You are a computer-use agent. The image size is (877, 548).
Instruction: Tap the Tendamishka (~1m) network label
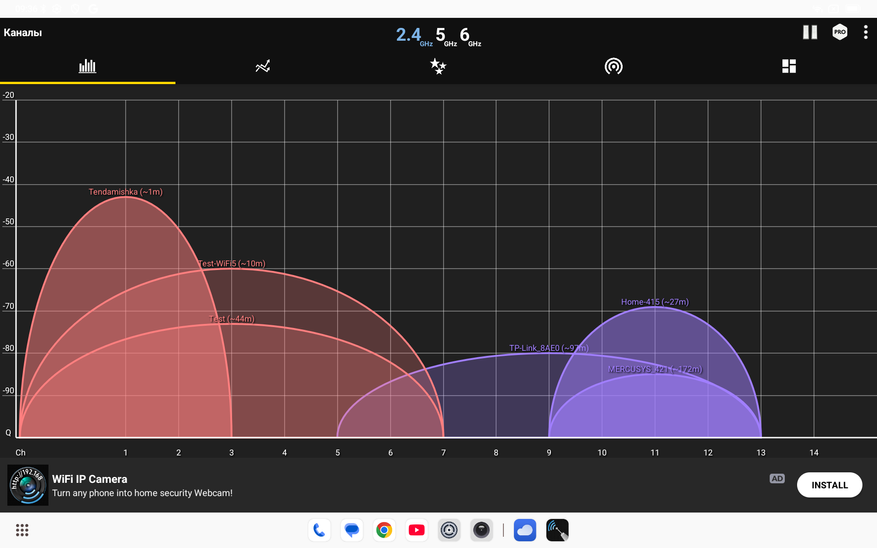(x=125, y=192)
